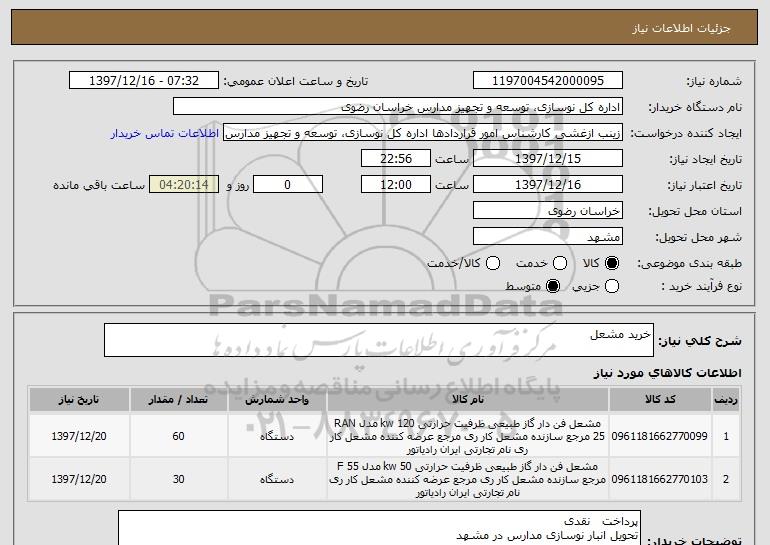Click the تاریخ نیاز column header

coord(79,400)
